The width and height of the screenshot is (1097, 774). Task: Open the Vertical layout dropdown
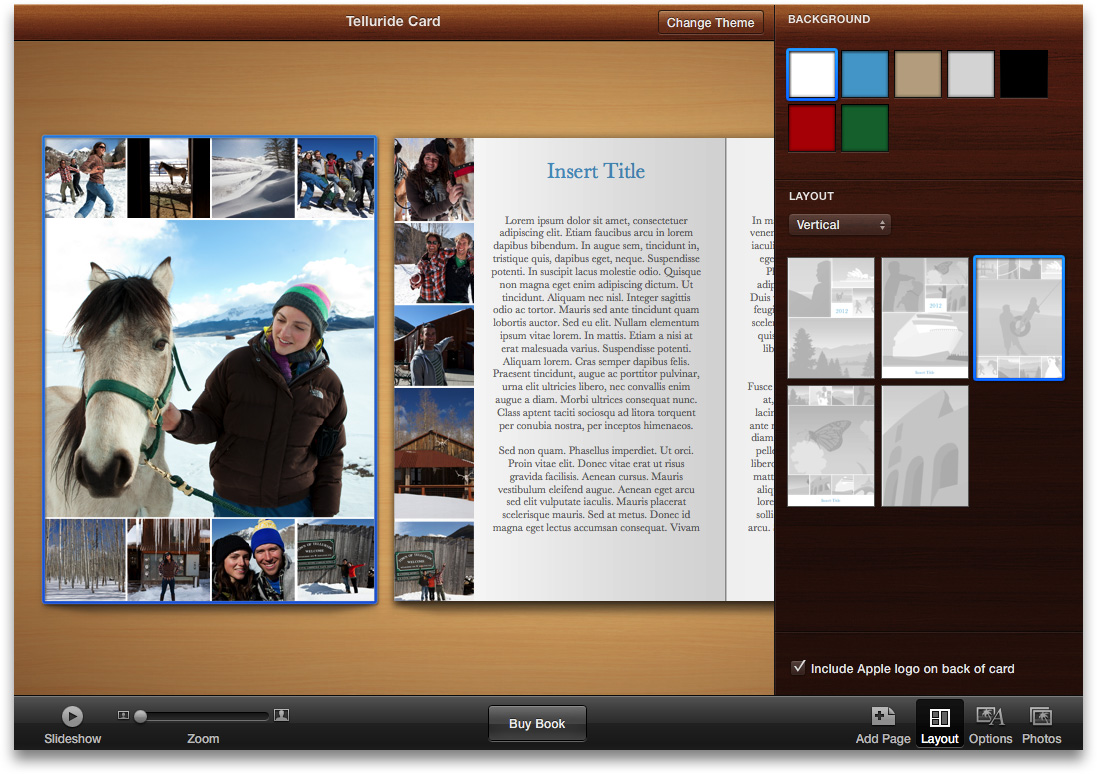click(840, 225)
